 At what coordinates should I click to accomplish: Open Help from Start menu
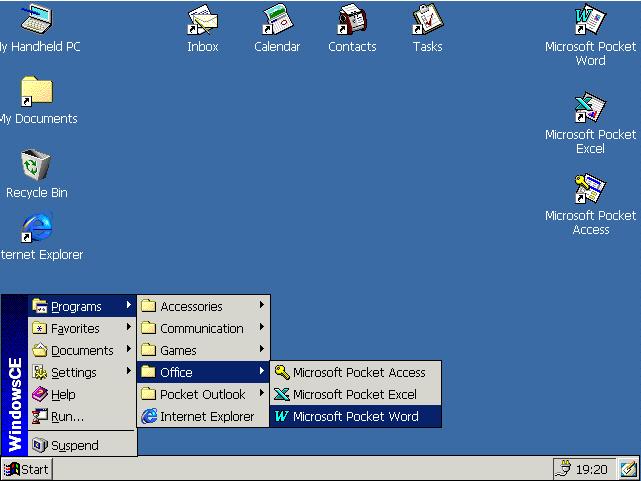point(82,394)
